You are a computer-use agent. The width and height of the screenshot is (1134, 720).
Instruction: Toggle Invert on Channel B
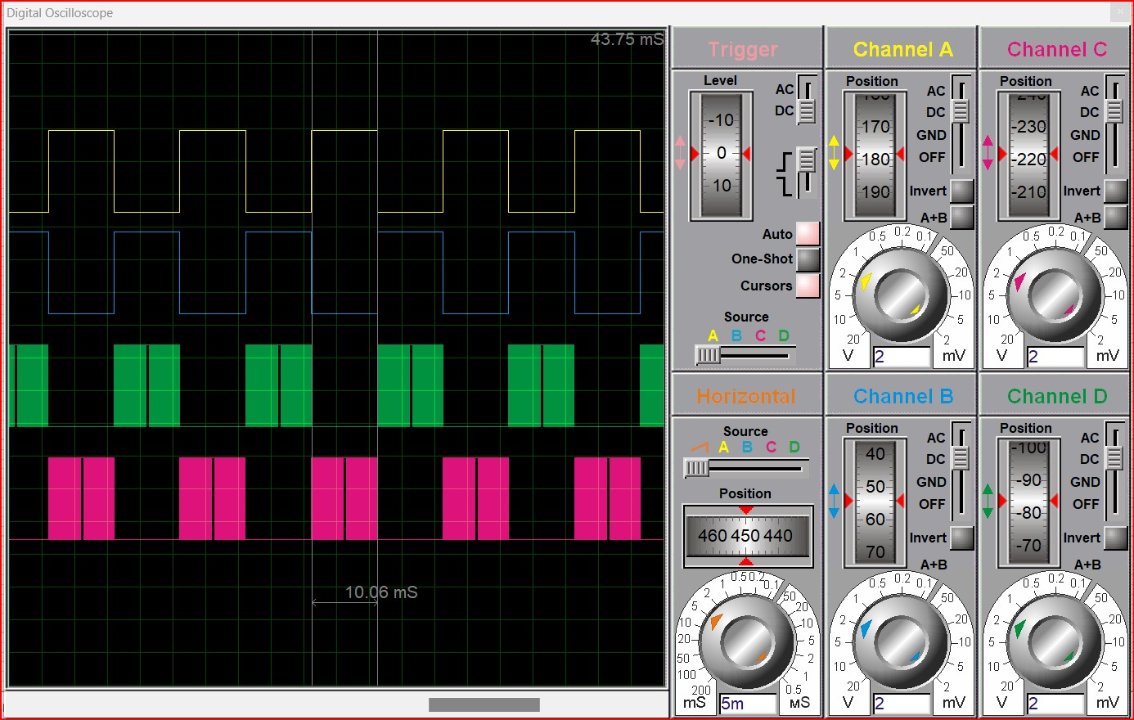pos(962,538)
